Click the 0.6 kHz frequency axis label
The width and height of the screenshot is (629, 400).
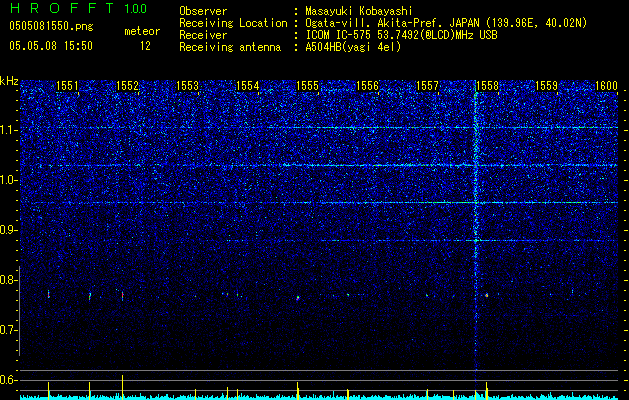pyautogui.click(x=8, y=380)
